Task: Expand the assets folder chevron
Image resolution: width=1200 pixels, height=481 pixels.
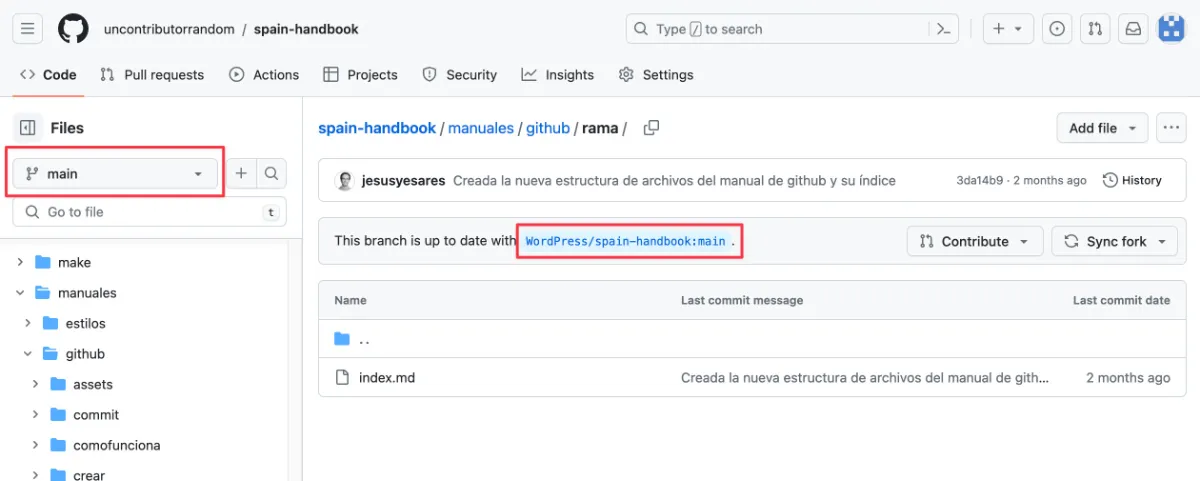Action: [x=36, y=384]
